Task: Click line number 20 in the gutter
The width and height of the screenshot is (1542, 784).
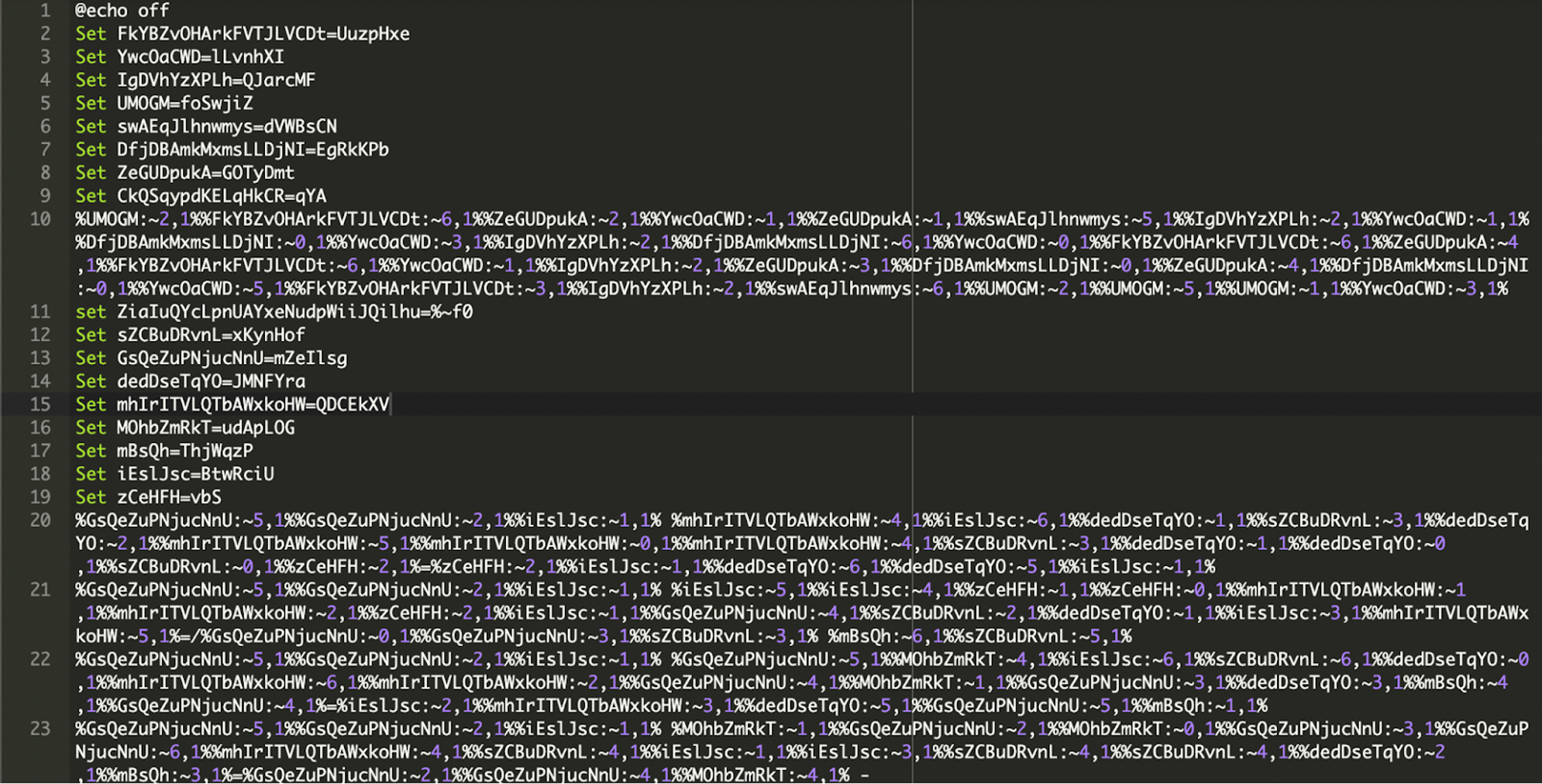Action: point(41,520)
